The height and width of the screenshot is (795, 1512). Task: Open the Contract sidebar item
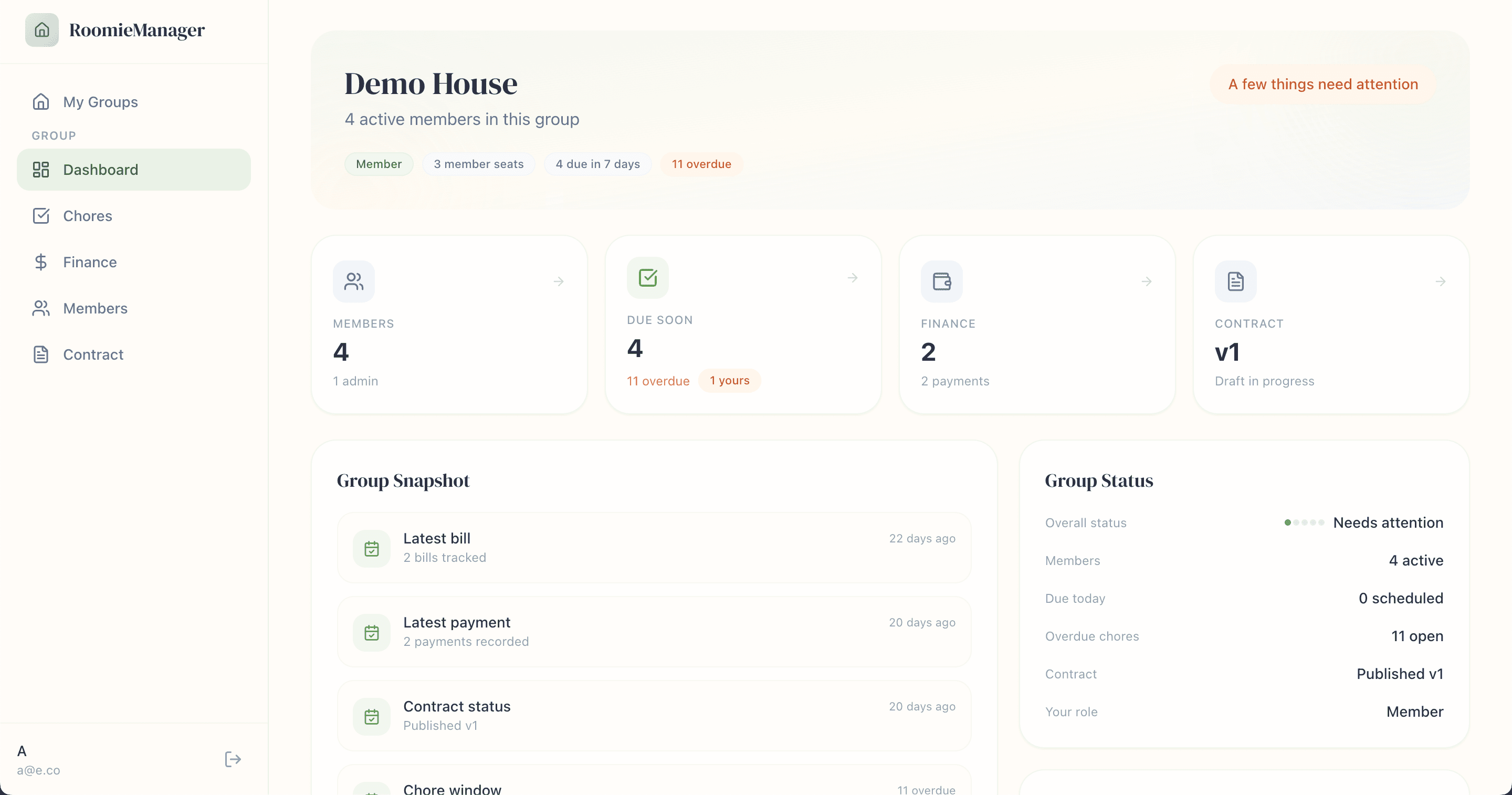click(134, 354)
